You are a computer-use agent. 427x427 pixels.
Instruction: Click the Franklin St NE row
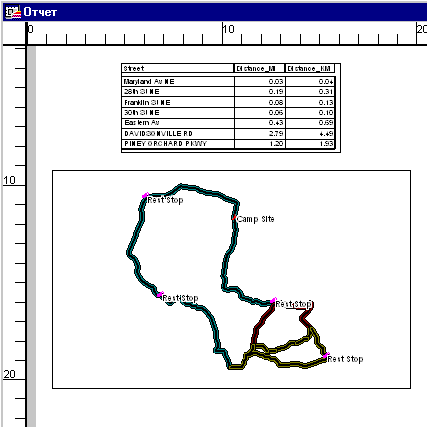(228, 102)
